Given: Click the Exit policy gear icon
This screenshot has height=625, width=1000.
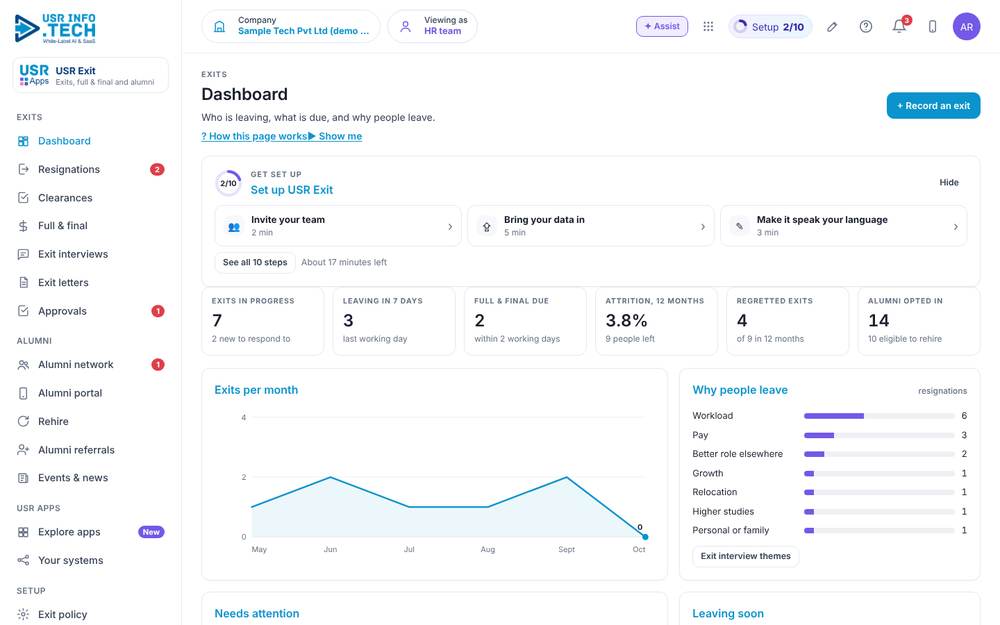Looking at the screenshot, I should click(x=24, y=614).
